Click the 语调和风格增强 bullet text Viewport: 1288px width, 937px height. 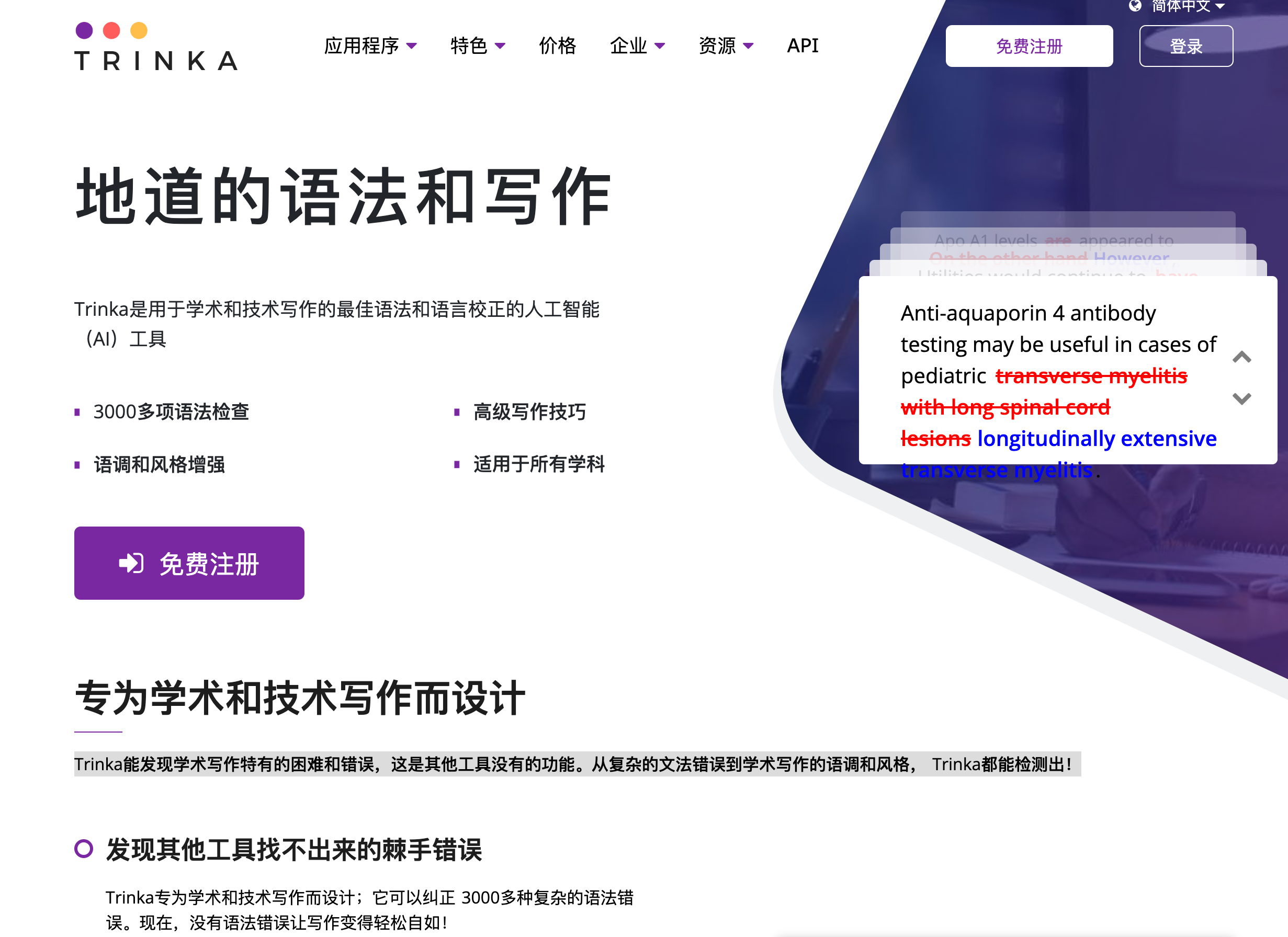coord(159,464)
